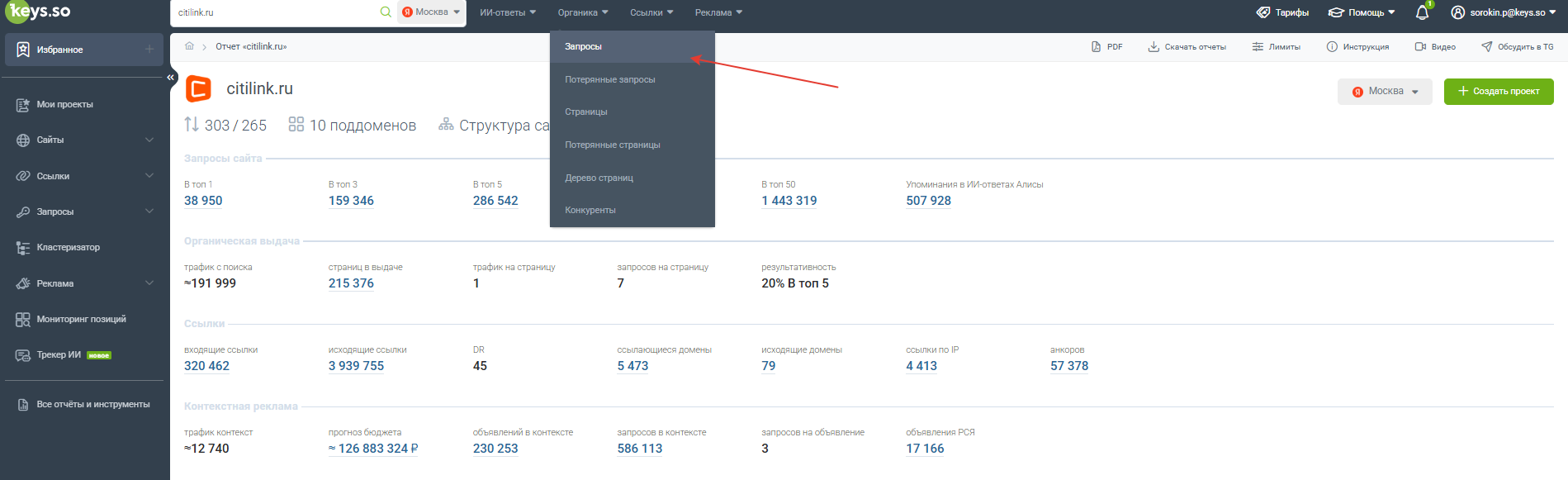
Task: Expand the Сайты sidebar section
Action: [x=84, y=140]
